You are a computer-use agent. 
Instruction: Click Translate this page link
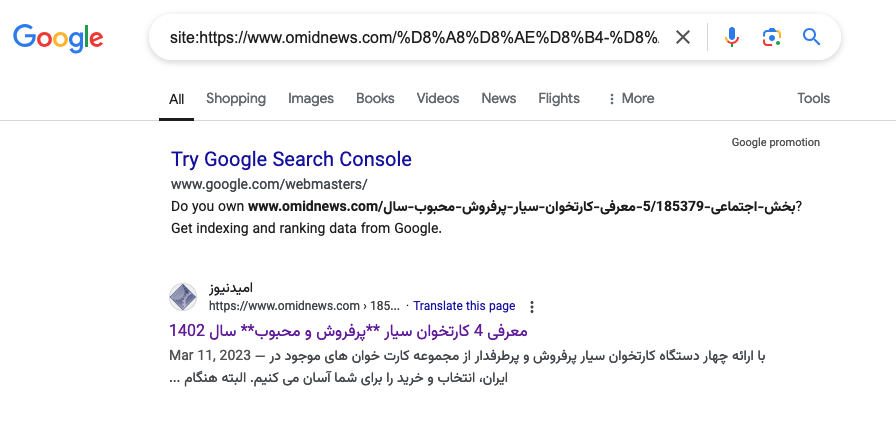click(464, 306)
